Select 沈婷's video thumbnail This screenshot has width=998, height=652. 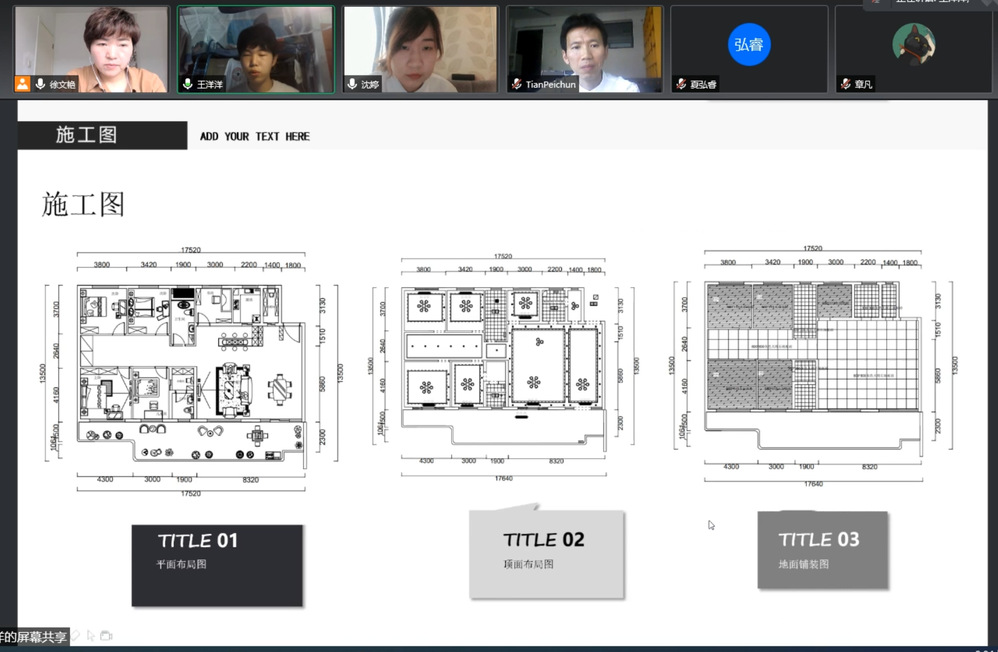pyautogui.click(x=420, y=49)
